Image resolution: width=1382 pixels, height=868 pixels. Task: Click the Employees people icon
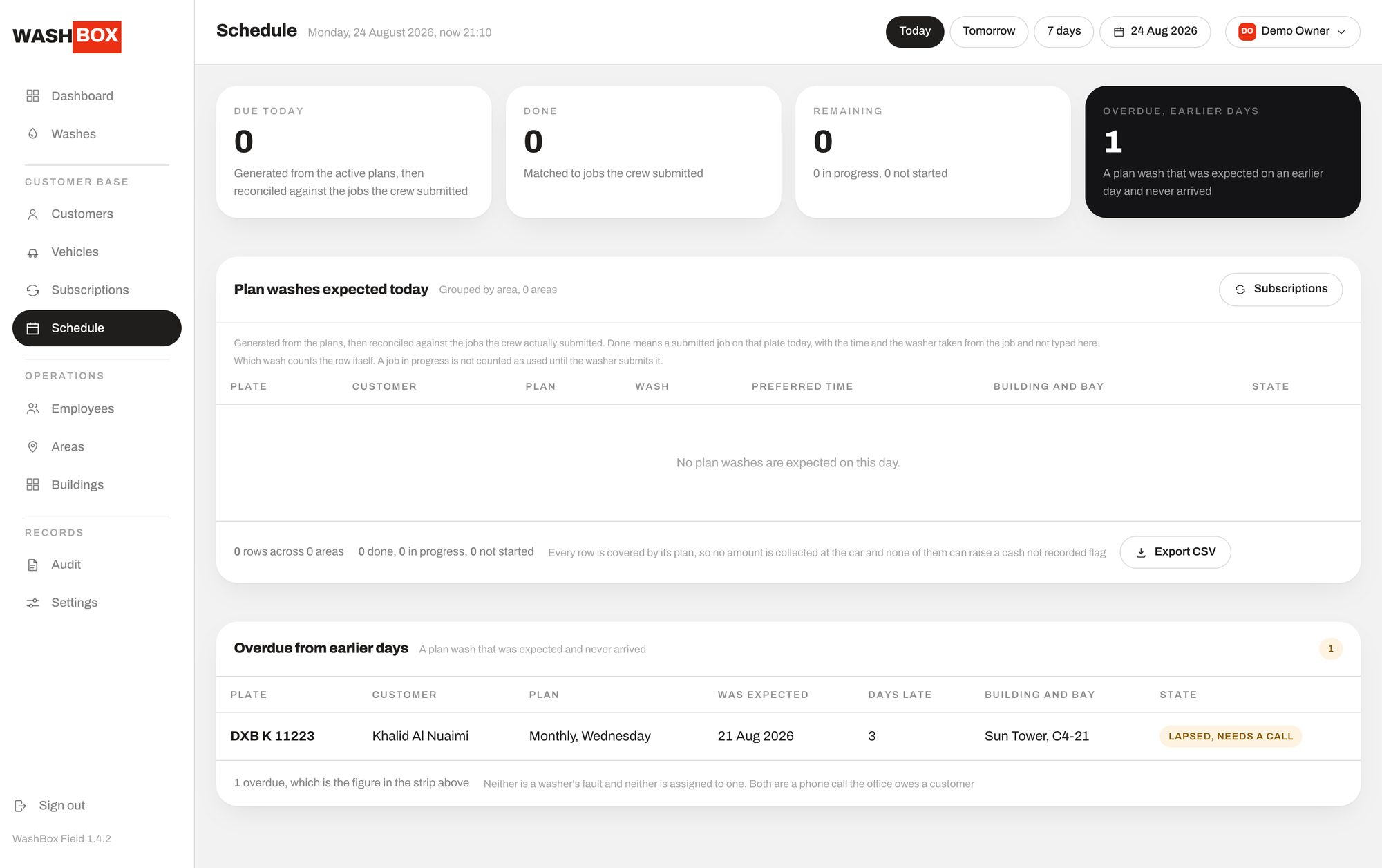tap(32, 408)
